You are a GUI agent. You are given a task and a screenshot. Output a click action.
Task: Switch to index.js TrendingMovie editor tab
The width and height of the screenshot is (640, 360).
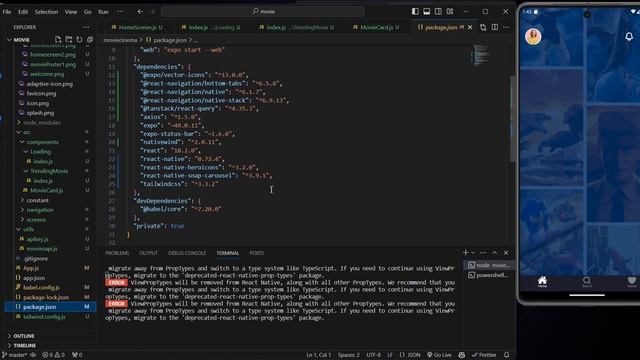point(297,27)
